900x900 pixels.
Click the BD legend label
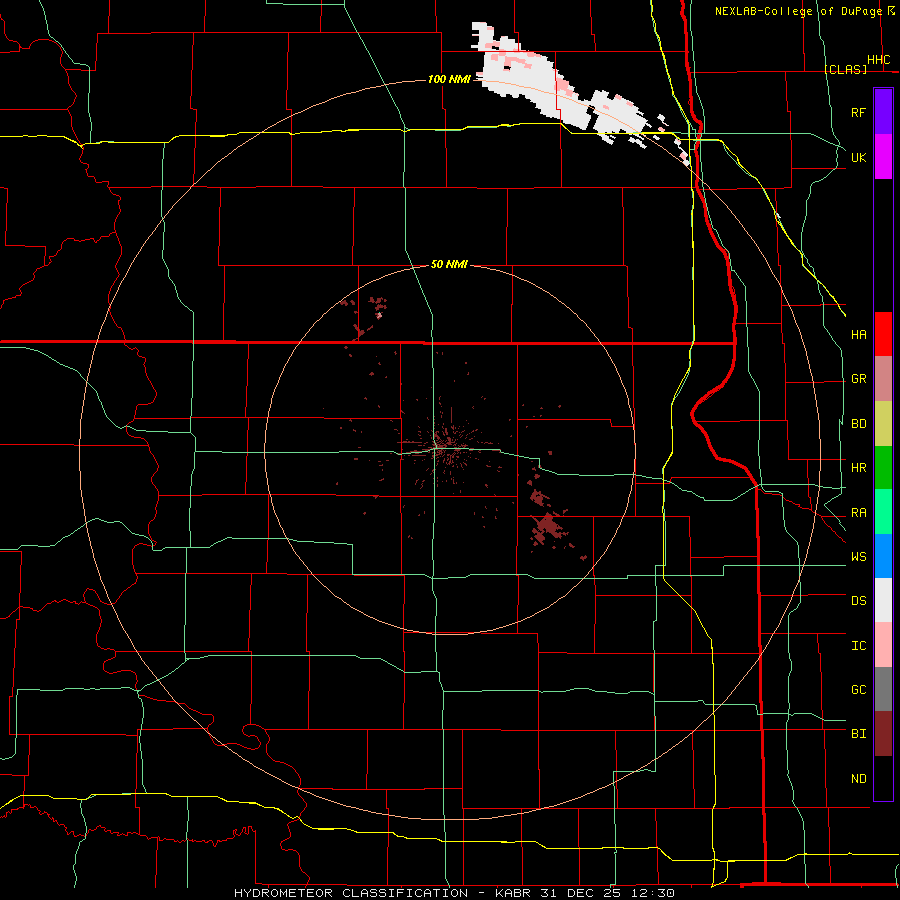click(858, 424)
